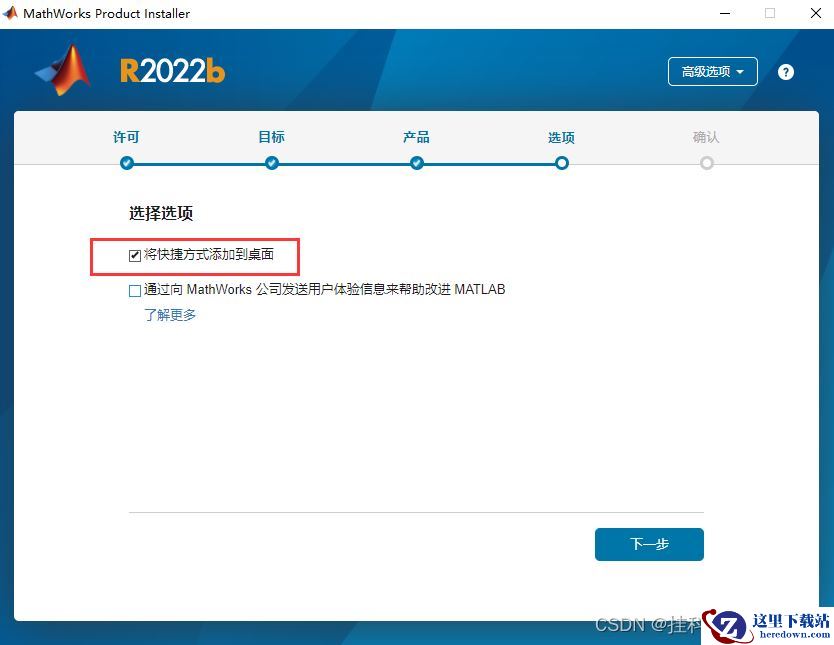Click the maximize window button

click(x=770, y=13)
